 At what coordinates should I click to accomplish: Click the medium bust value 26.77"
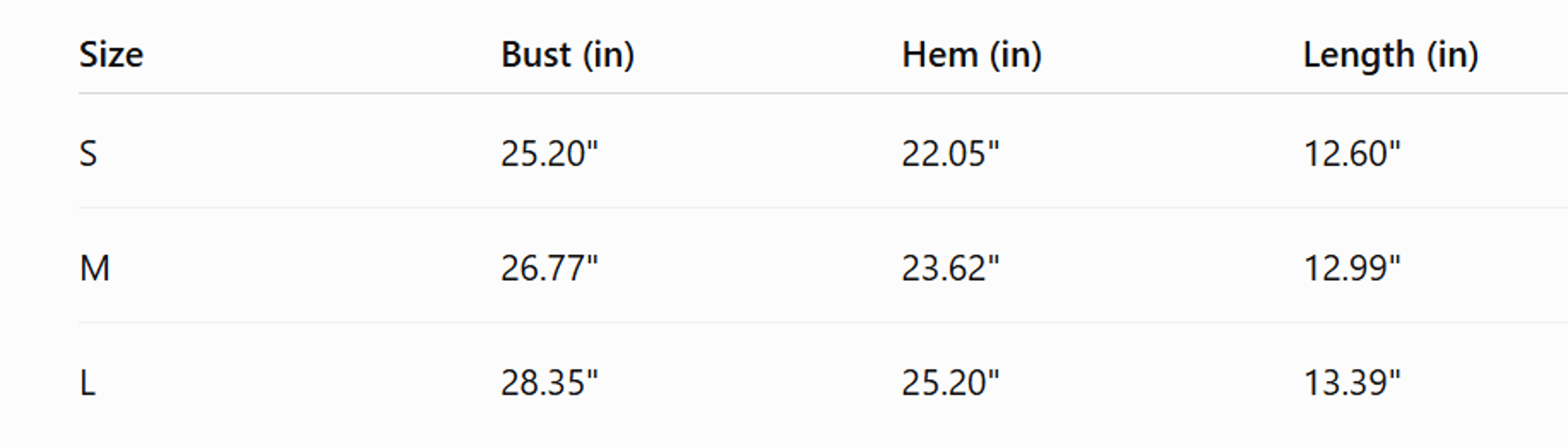tap(549, 268)
